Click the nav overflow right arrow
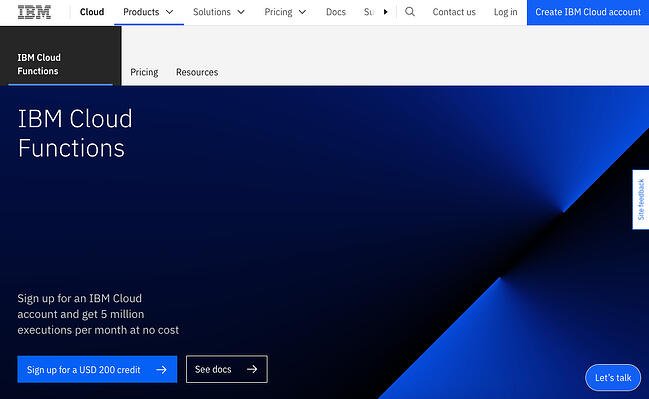The width and height of the screenshot is (649, 399). (385, 12)
